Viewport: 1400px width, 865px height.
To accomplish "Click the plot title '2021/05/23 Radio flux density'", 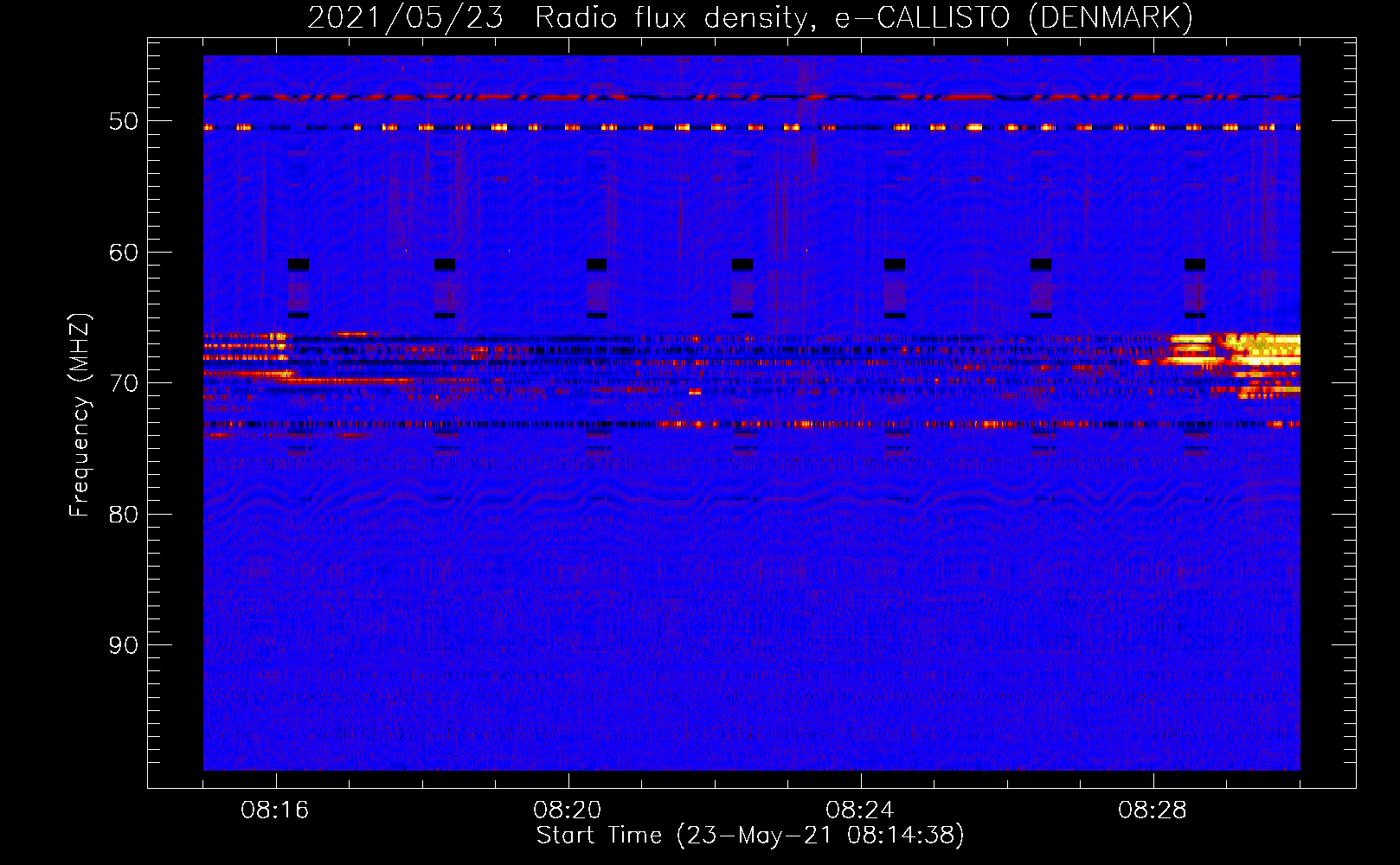I will click(750, 17).
